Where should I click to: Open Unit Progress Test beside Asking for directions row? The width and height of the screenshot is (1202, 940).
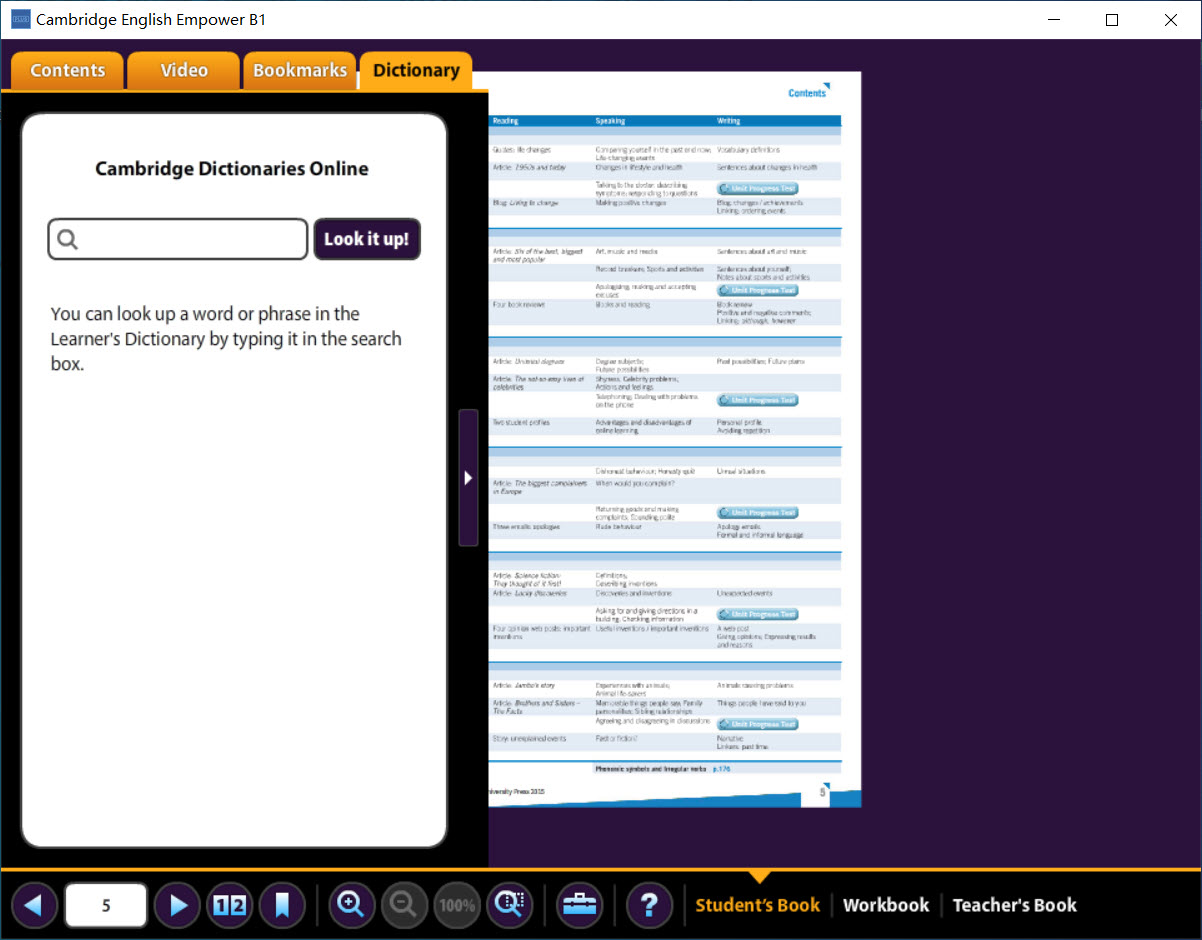click(x=758, y=615)
